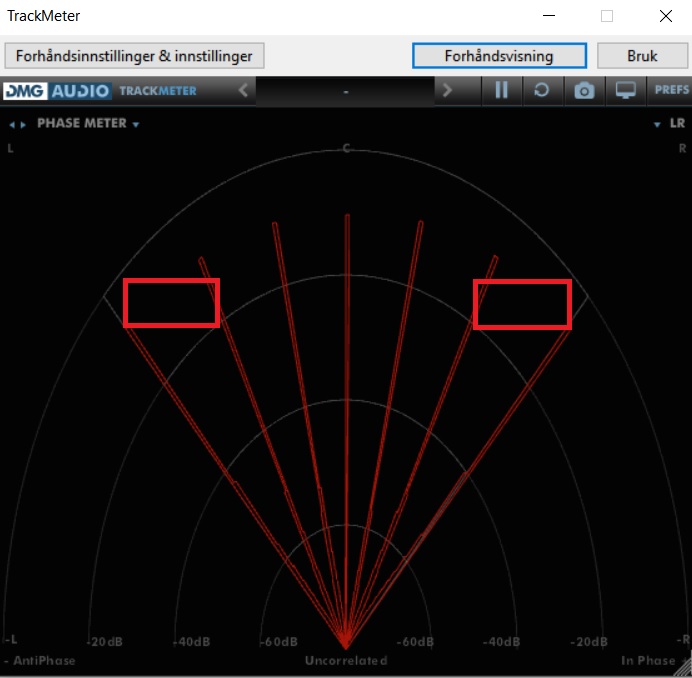The width and height of the screenshot is (692, 678).
Task: Minimize the TrackMeter window
Action: pyautogui.click(x=549, y=16)
